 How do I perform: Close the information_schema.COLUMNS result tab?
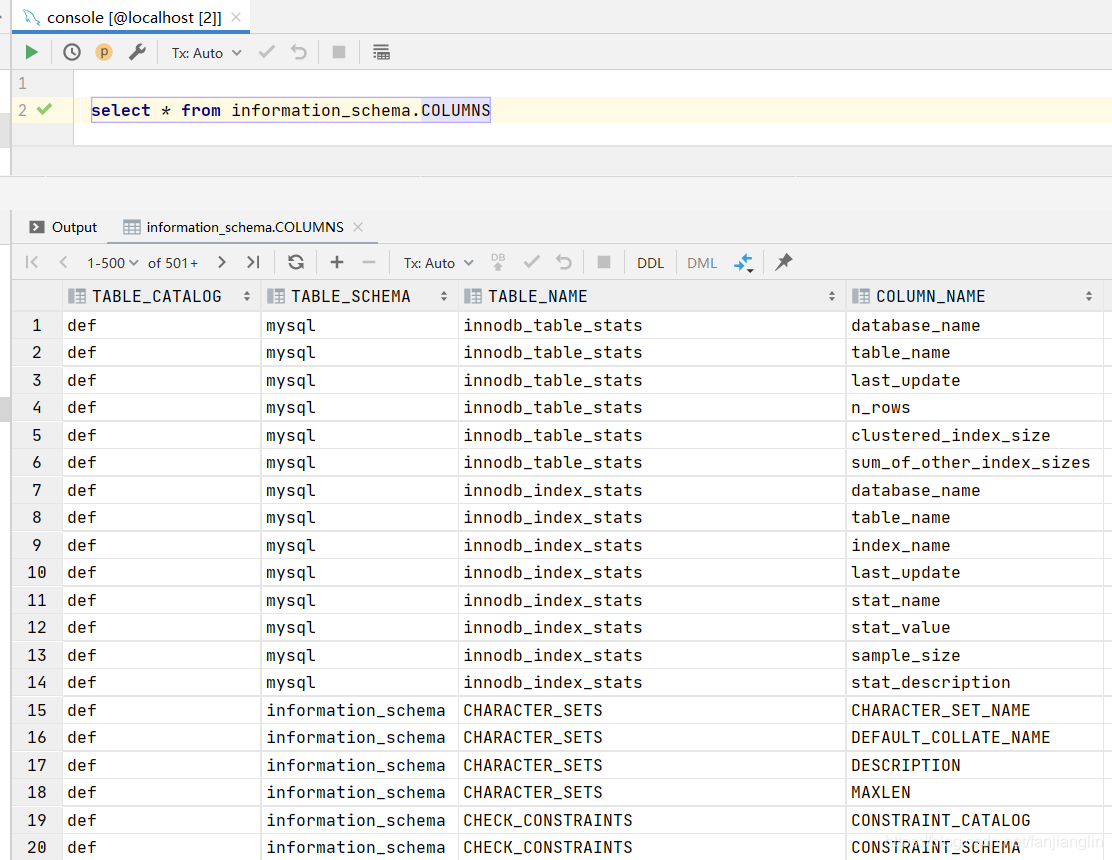(358, 227)
